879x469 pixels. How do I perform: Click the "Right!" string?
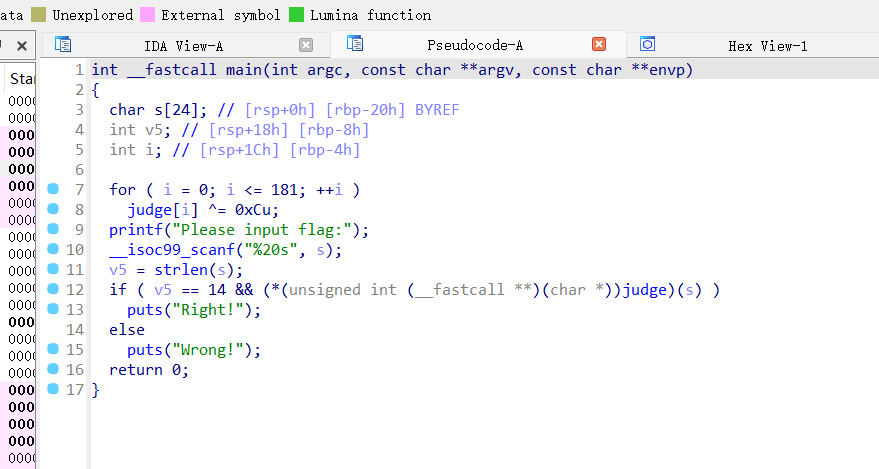click(x=207, y=310)
